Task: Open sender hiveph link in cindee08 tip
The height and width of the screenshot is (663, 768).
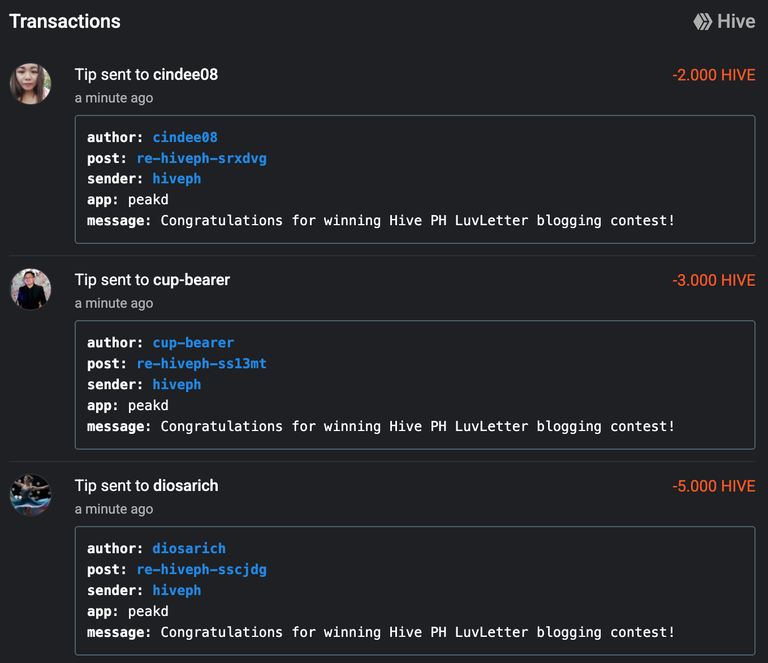Action: [x=176, y=179]
